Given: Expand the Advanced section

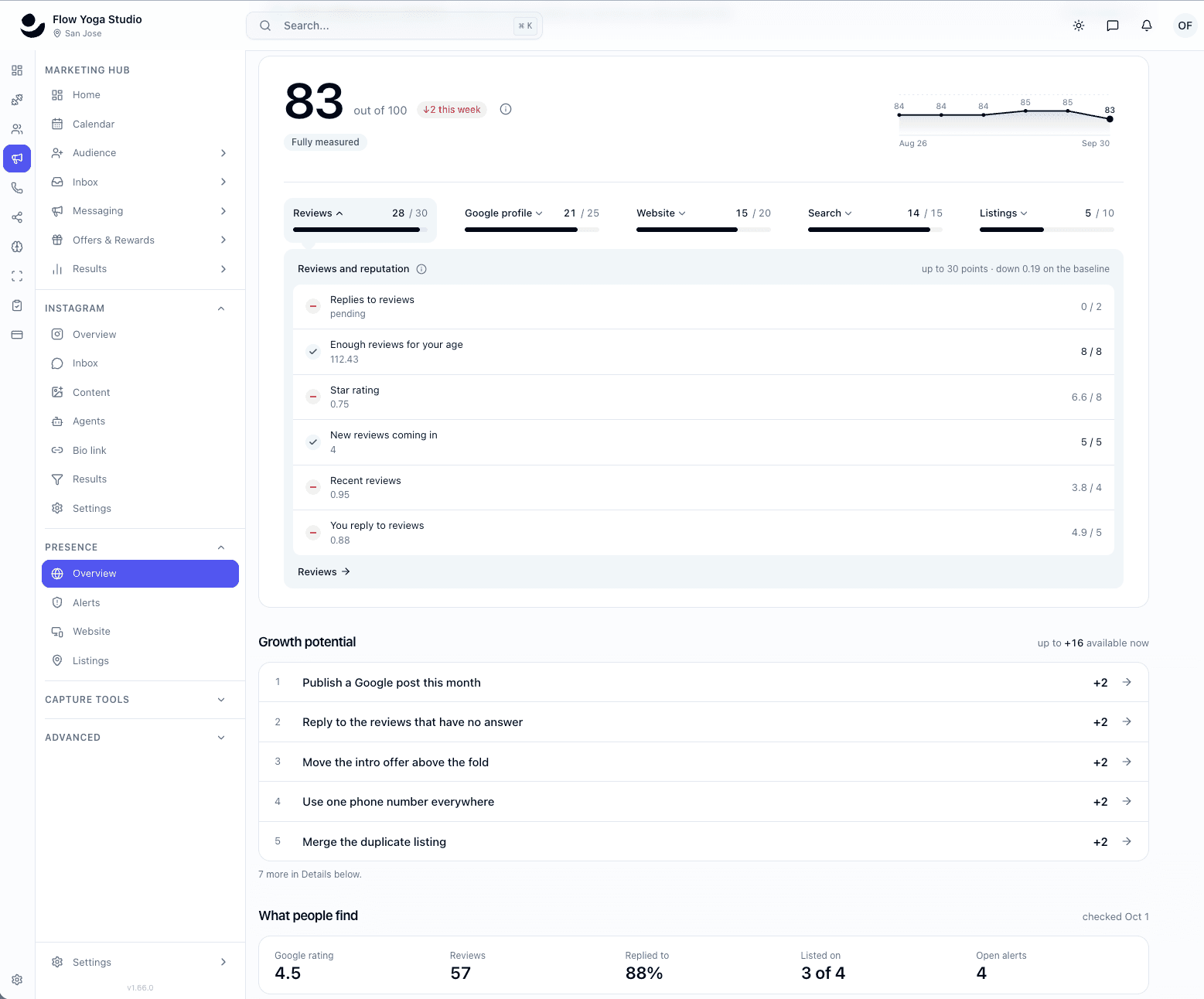Looking at the screenshot, I should (x=221, y=738).
